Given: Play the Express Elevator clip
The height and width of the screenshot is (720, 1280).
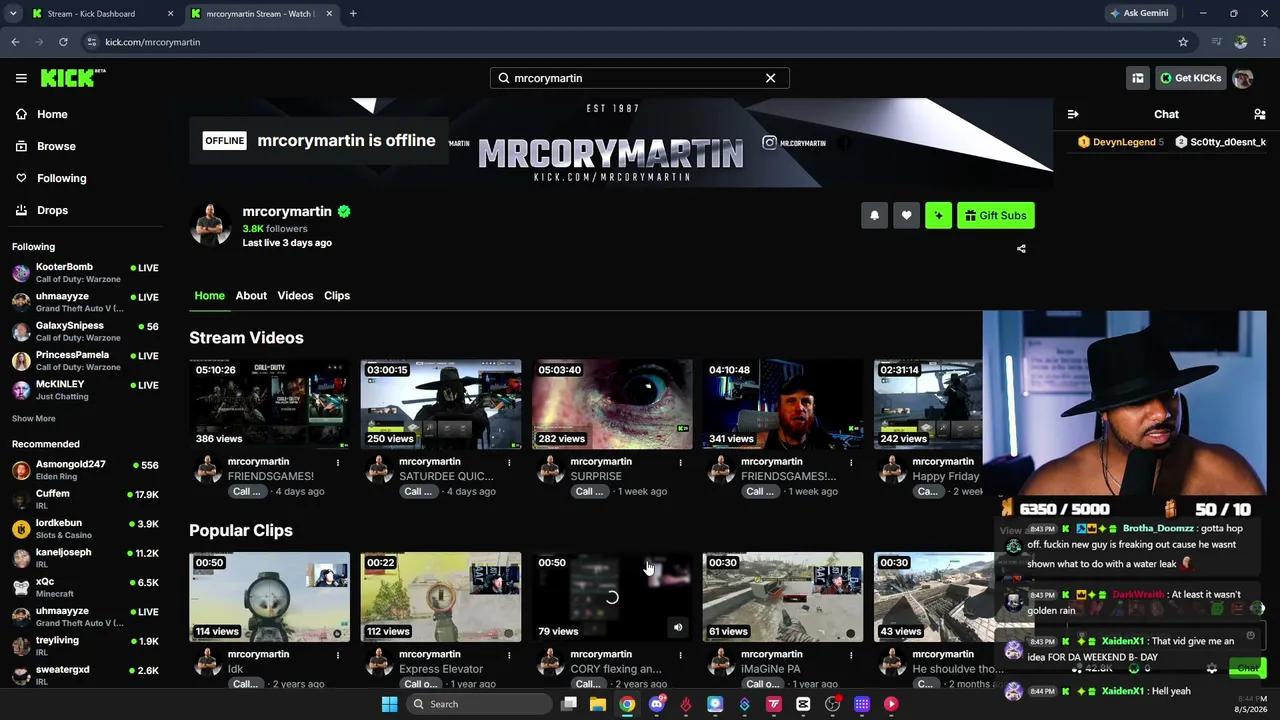Looking at the screenshot, I should click(x=441, y=597).
